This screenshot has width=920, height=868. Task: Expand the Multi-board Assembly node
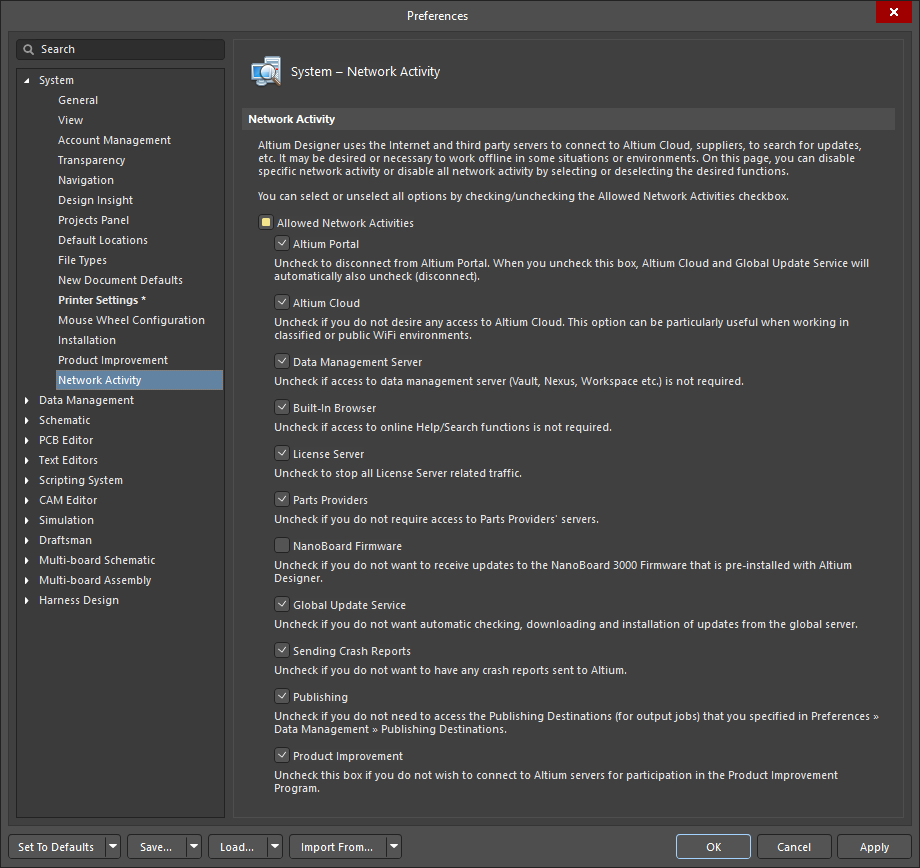click(26, 580)
